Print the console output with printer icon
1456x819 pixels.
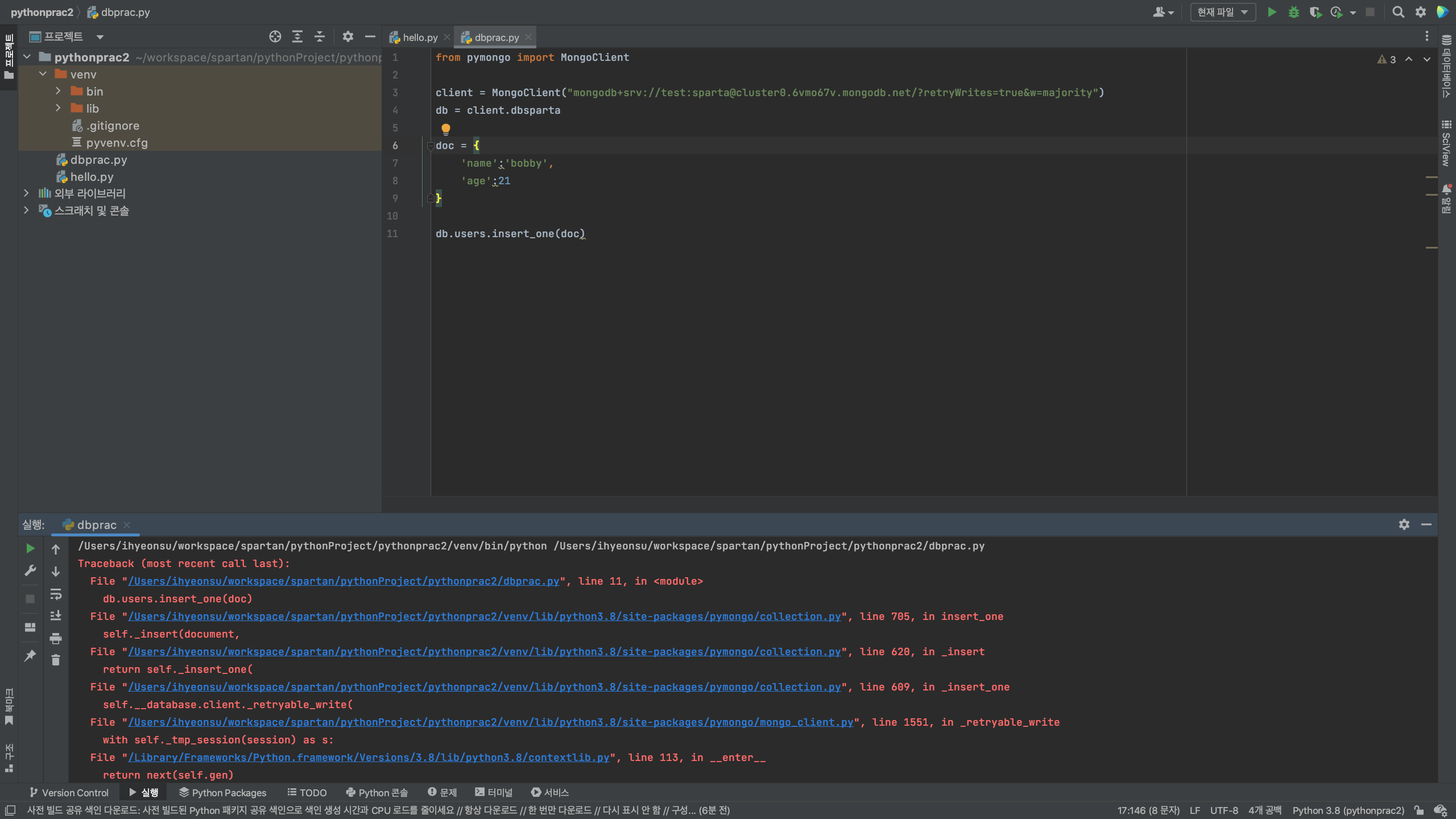(x=56, y=638)
